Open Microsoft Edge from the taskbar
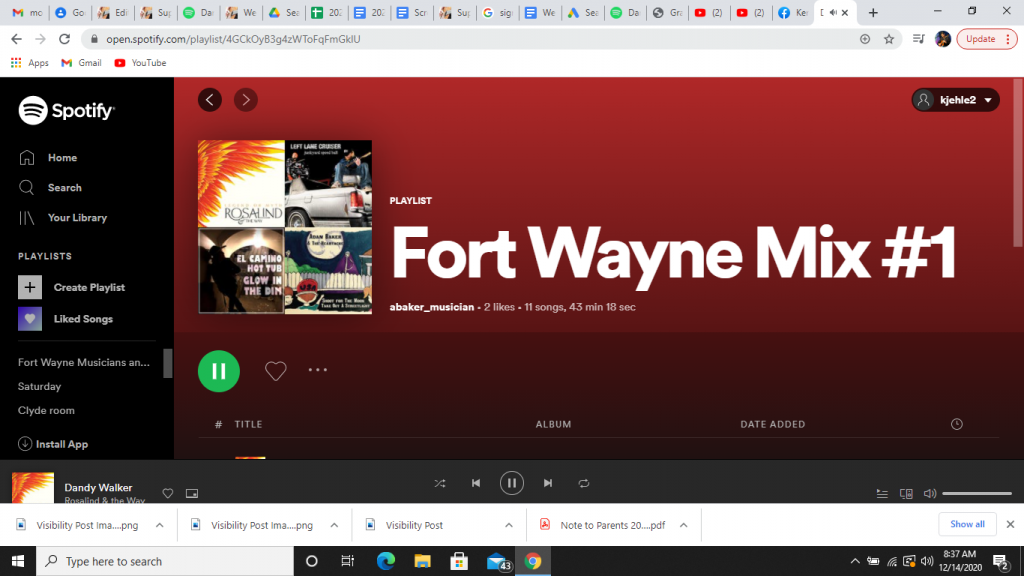The width and height of the screenshot is (1024, 576). click(386, 561)
